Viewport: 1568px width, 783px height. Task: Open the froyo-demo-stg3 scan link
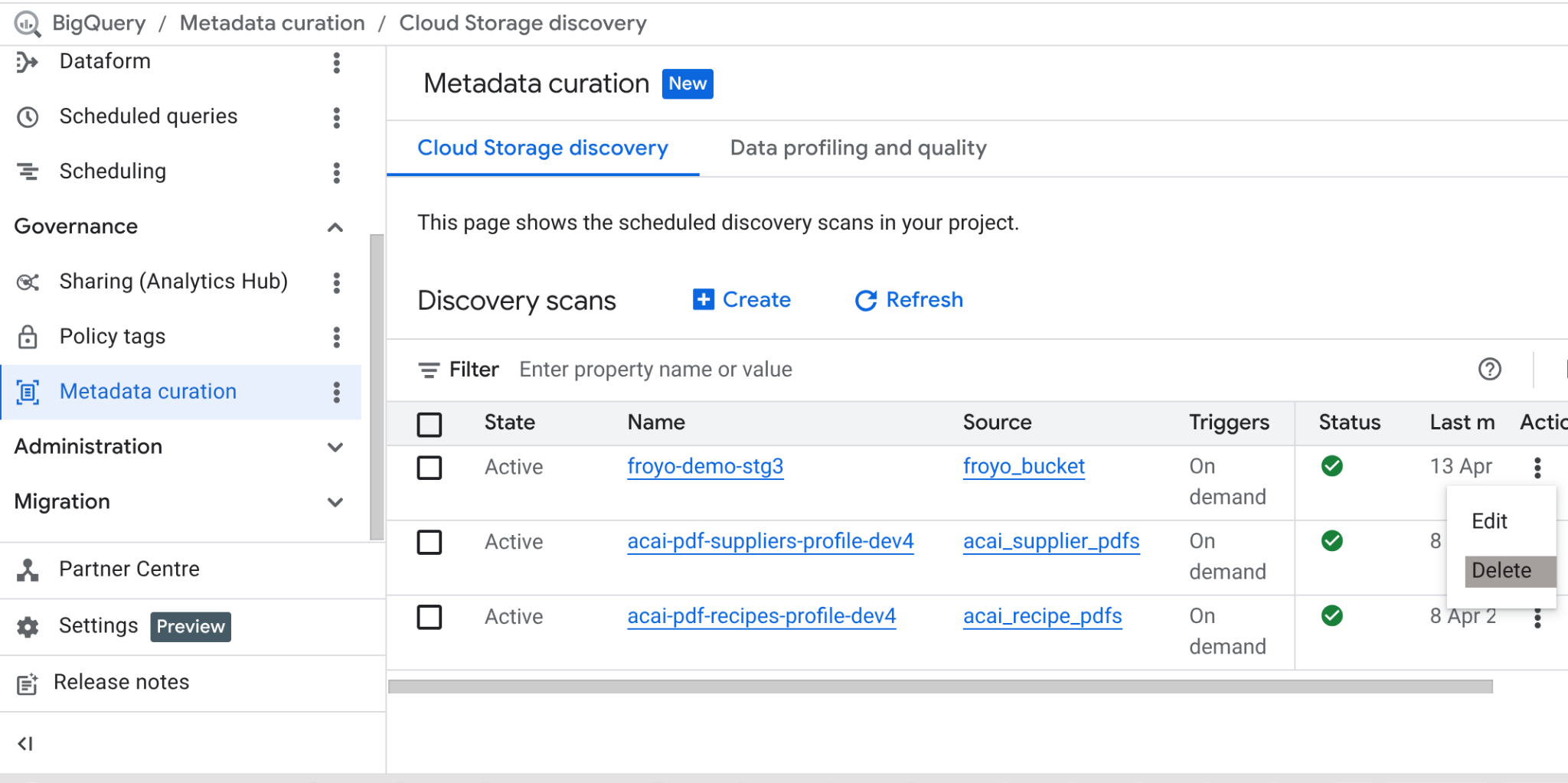705,466
